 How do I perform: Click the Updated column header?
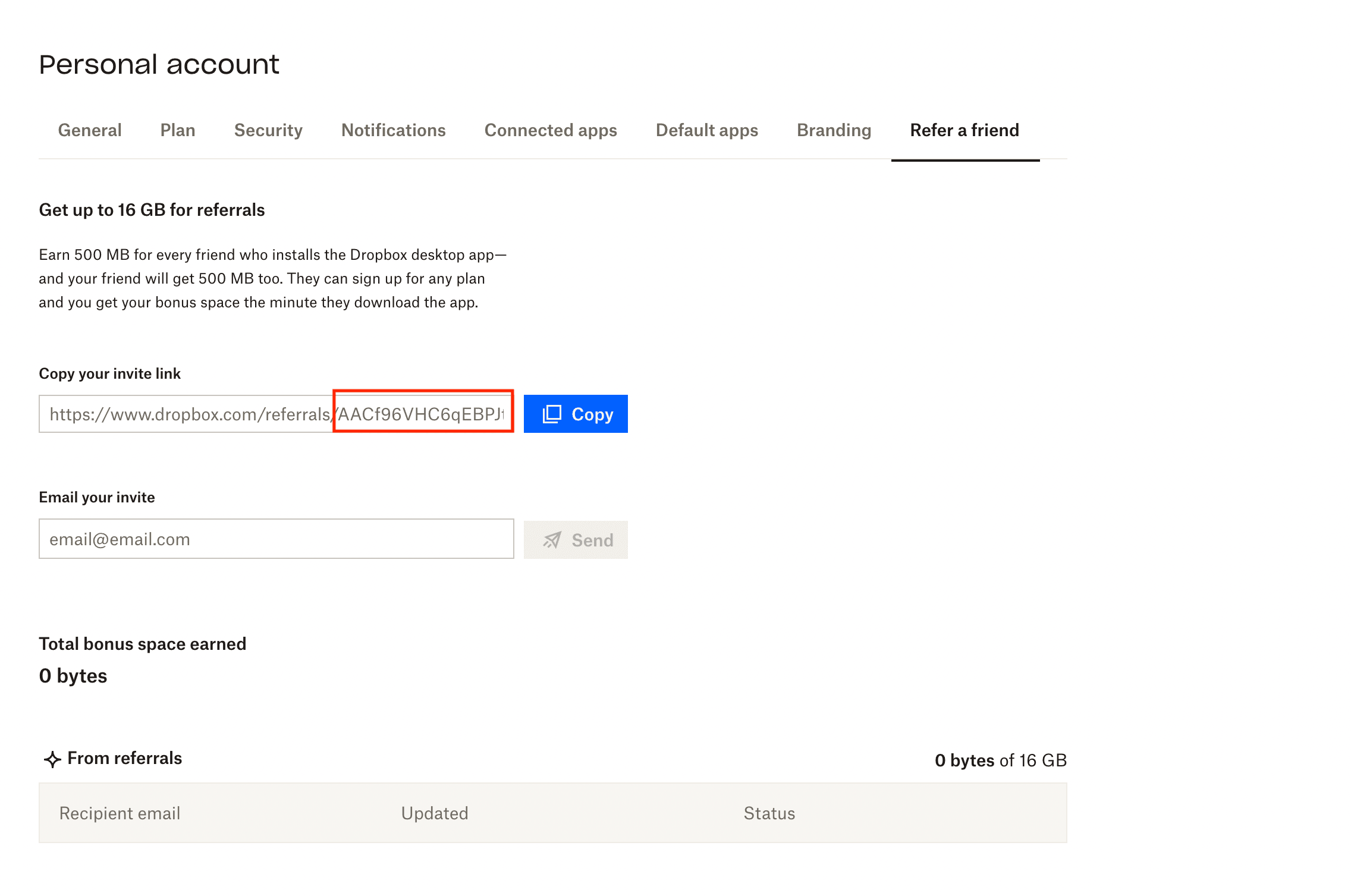pos(435,813)
